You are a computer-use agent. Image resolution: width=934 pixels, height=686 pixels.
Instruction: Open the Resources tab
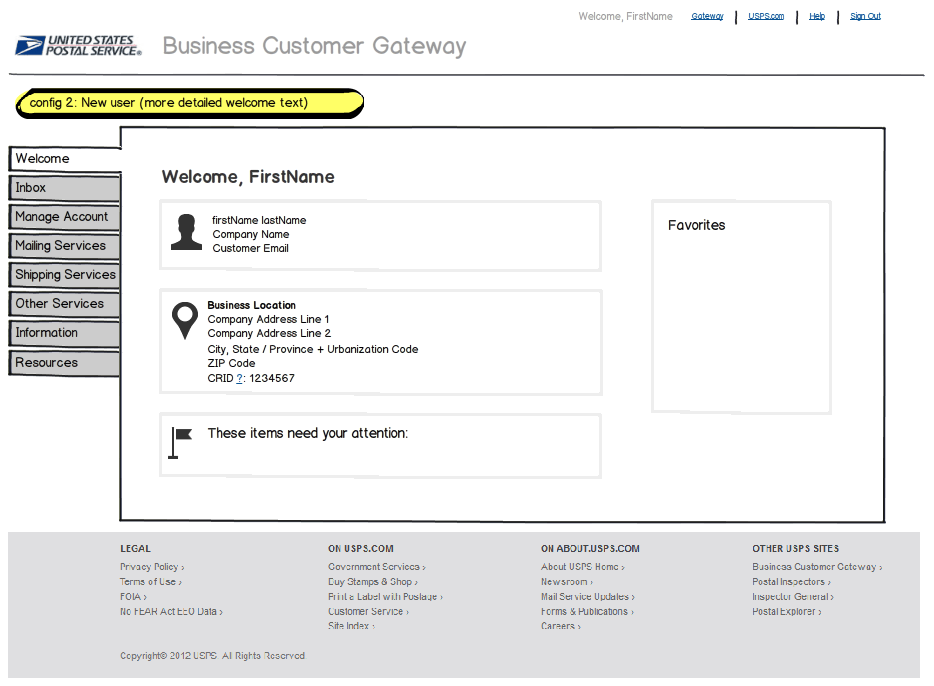[x=64, y=363]
